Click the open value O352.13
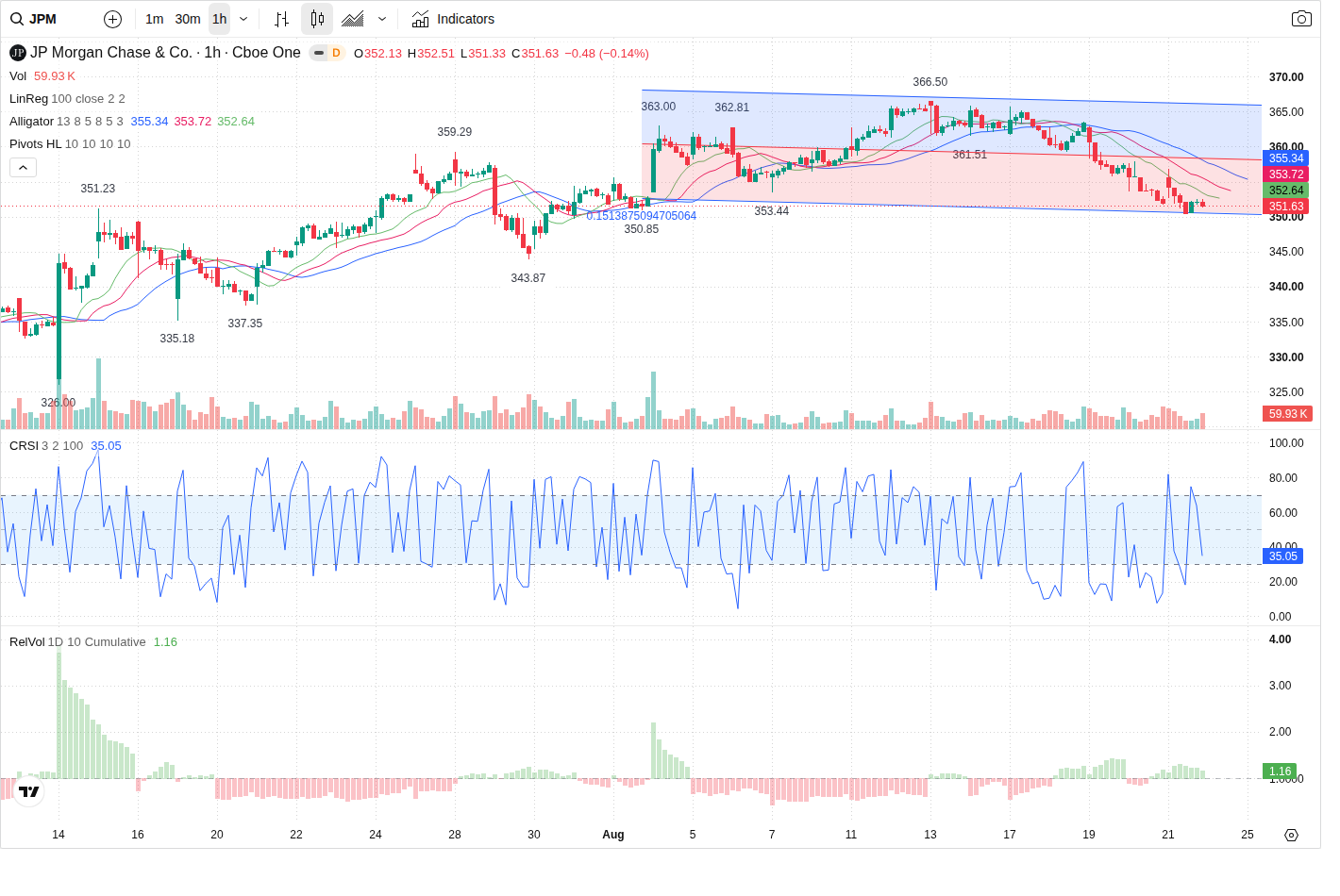Viewport: 1340px width, 896px height. pos(377,54)
